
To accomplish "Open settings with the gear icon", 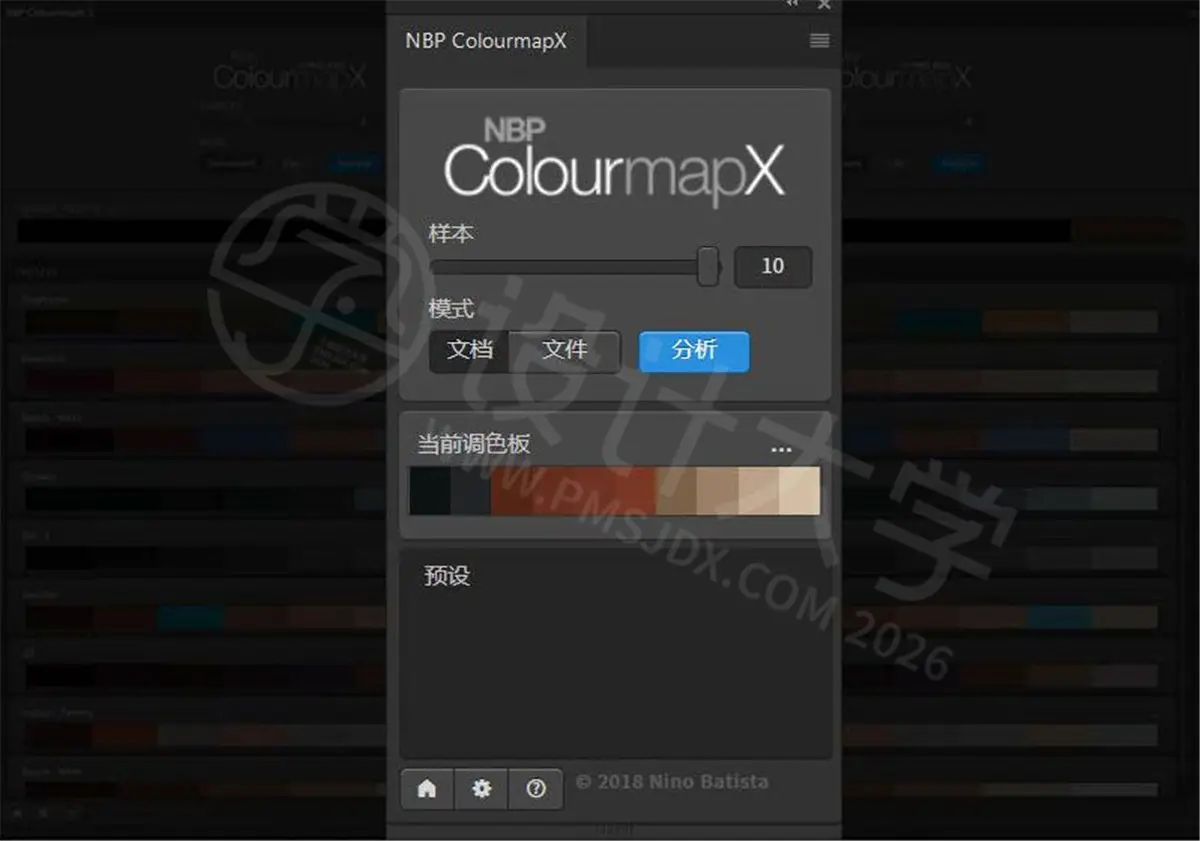I will [482, 789].
